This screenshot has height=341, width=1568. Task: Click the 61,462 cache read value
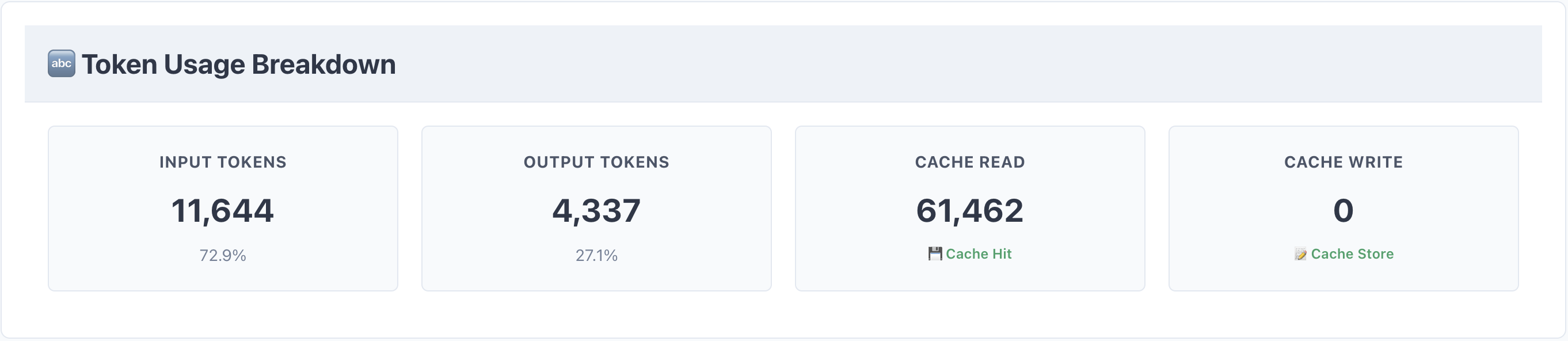pos(971,211)
